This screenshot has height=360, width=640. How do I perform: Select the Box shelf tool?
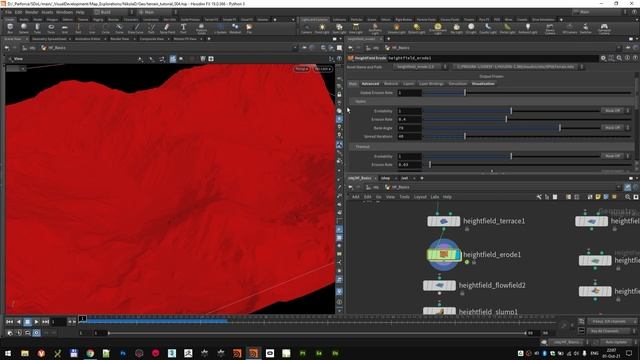[x=10, y=28]
